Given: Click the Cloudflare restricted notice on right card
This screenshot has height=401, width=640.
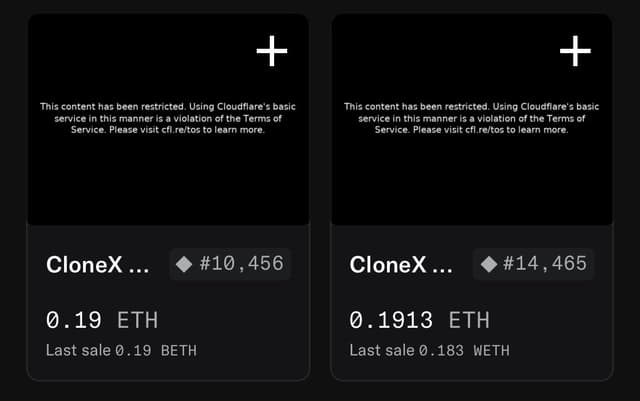Looking at the screenshot, I should [x=471, y=118].
